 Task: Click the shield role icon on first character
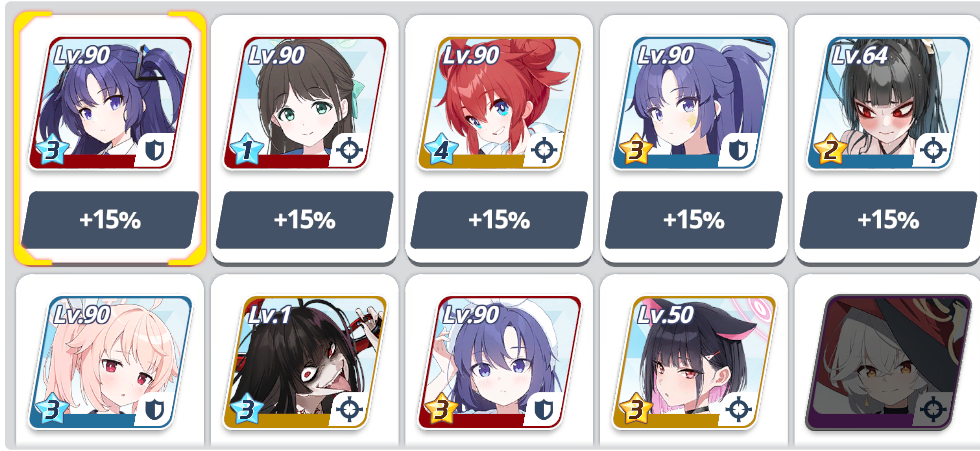point(154,150)
